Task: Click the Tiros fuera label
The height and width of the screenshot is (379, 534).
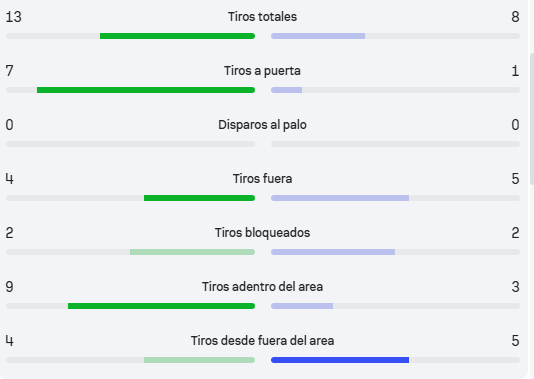Action: point(262,179)
